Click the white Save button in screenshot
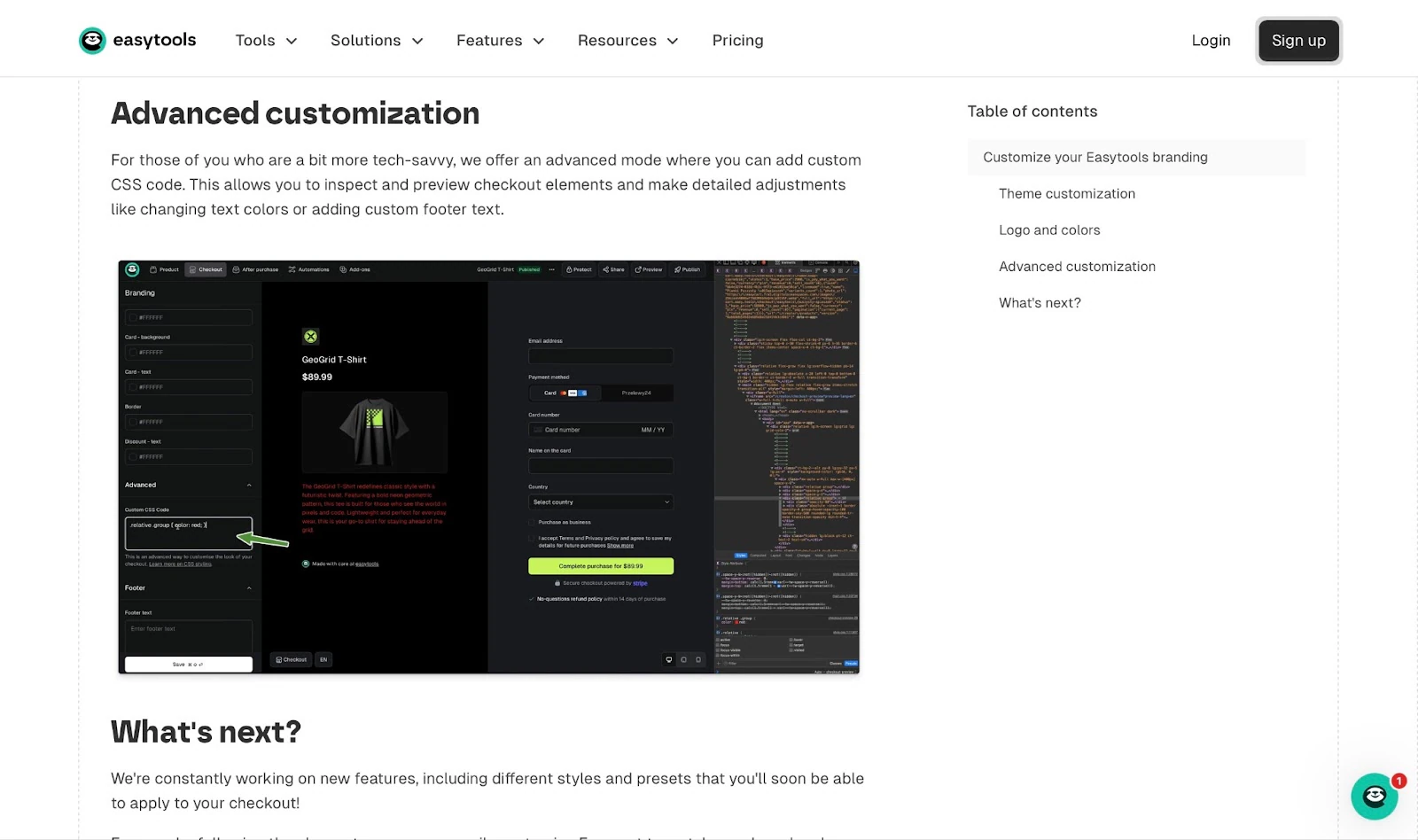Screen dimensions: 1418x840 click(189, 664)
